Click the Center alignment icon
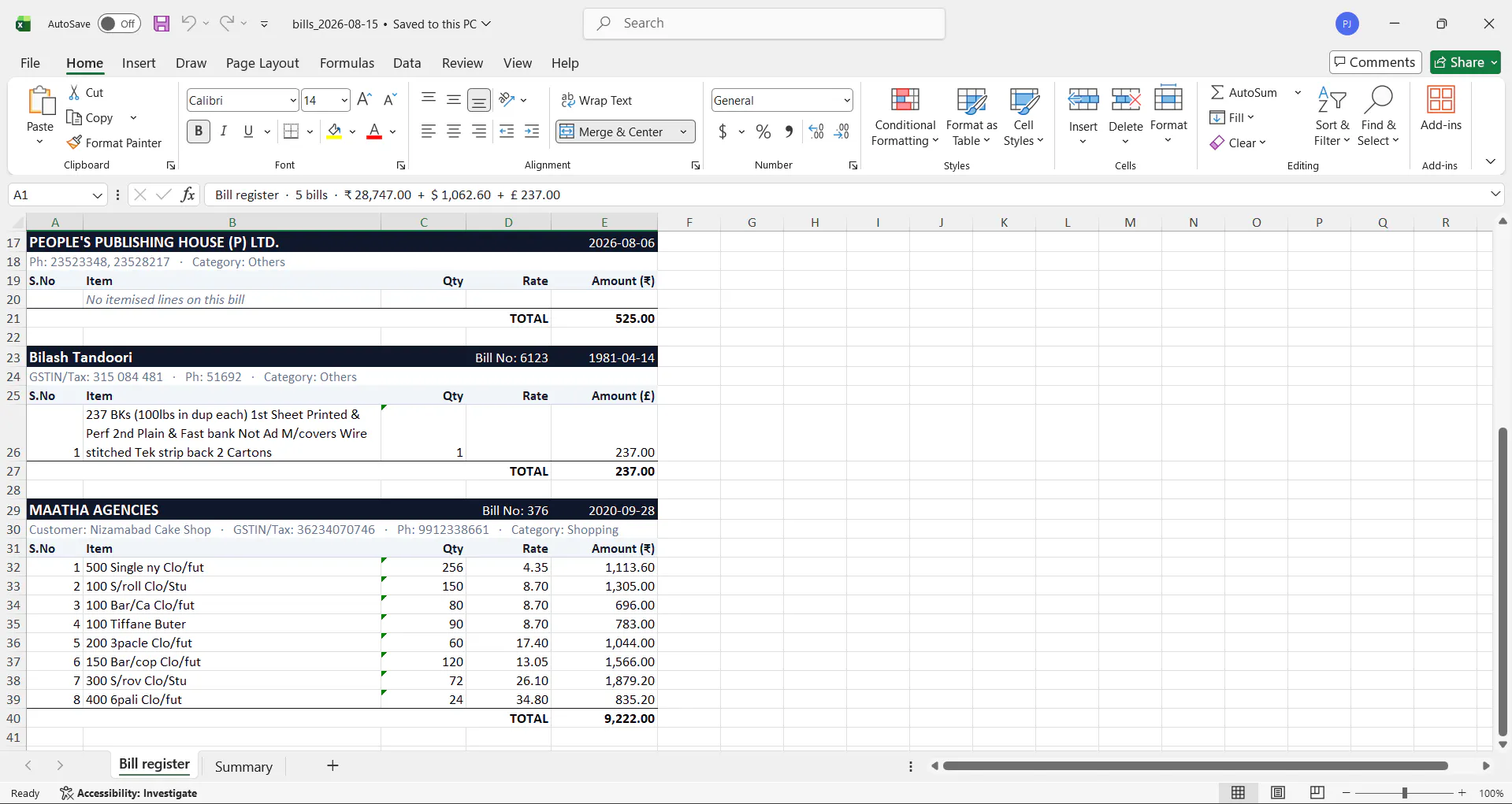This screenshot has height=804, width=1512. pyautogui.click(x=454, y=132)
